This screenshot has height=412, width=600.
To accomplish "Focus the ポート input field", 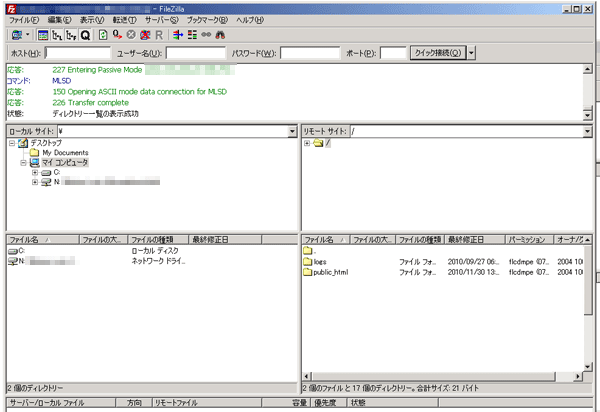I will 393,53.
